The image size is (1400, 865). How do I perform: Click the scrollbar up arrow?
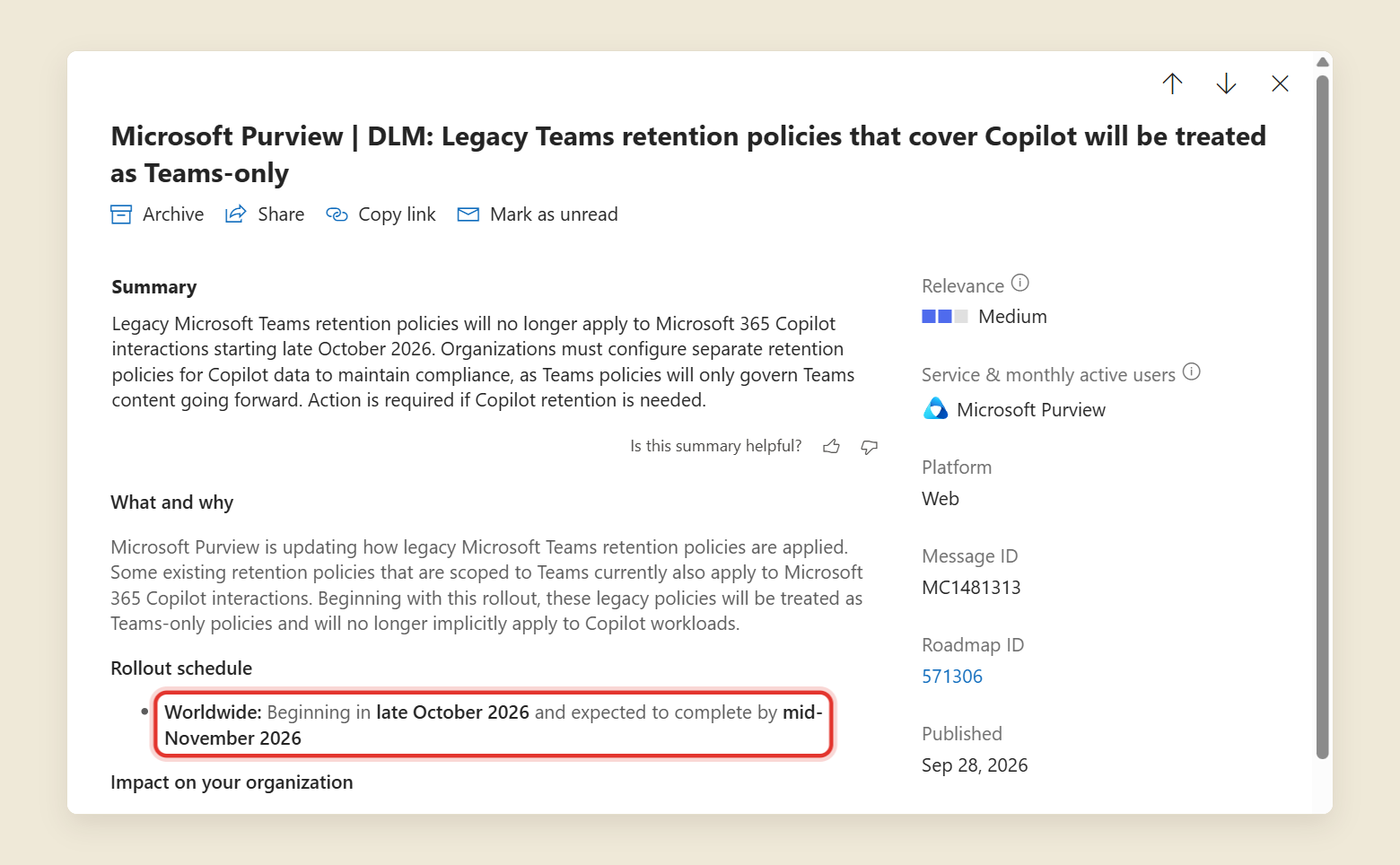tap(1322, 62)
